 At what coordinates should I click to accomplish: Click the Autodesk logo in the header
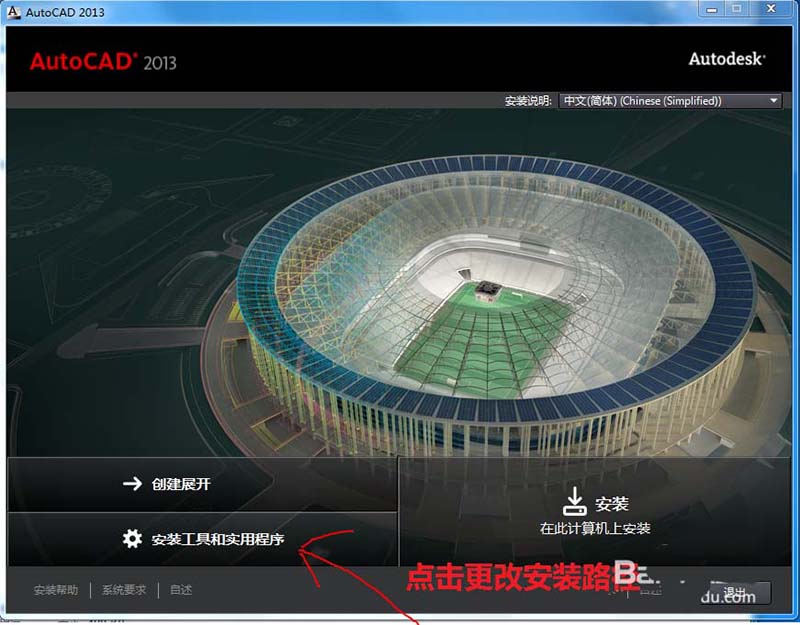(727, 59)
